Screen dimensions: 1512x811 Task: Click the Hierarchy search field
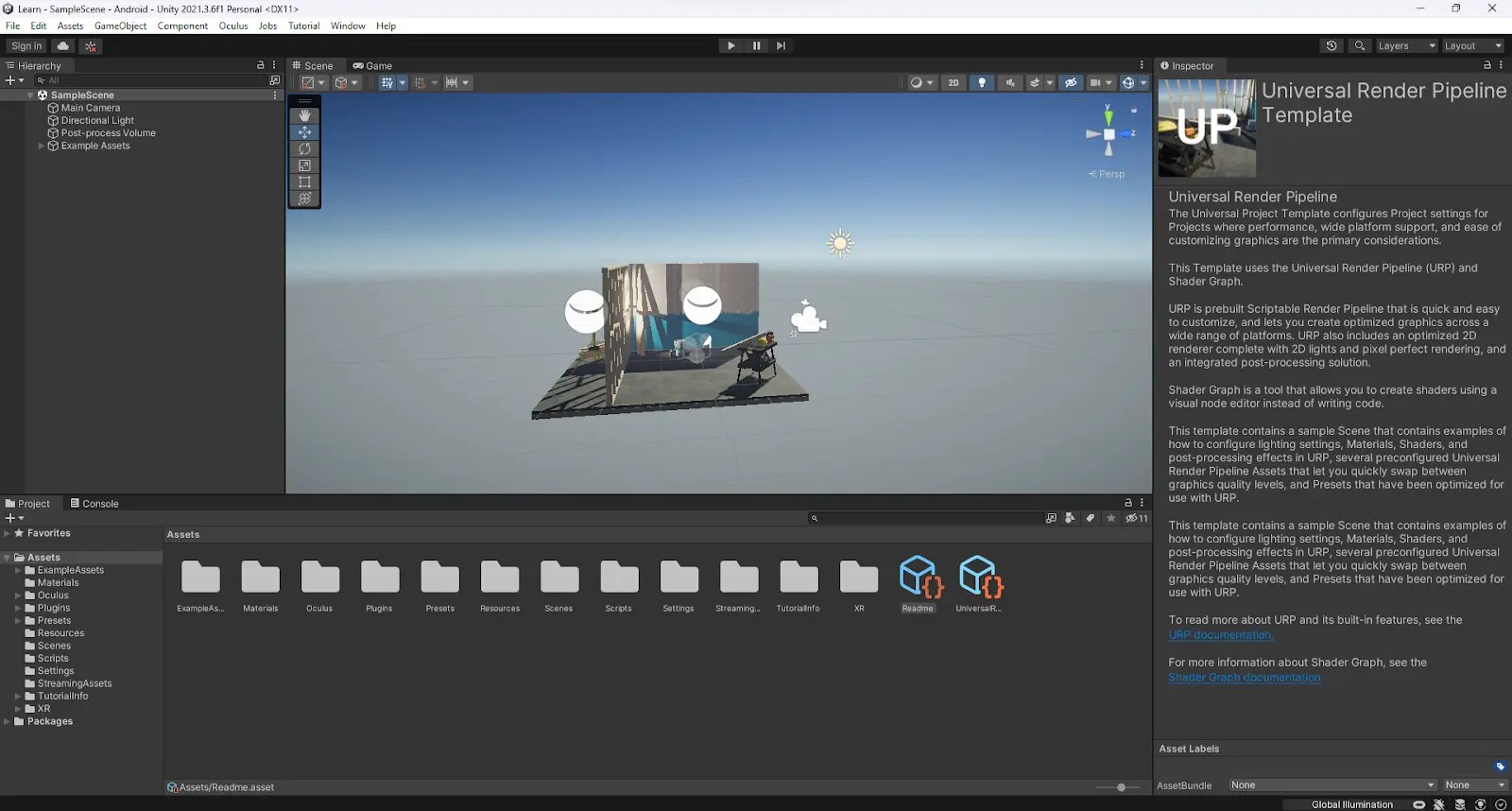click(x=151, y=80)
